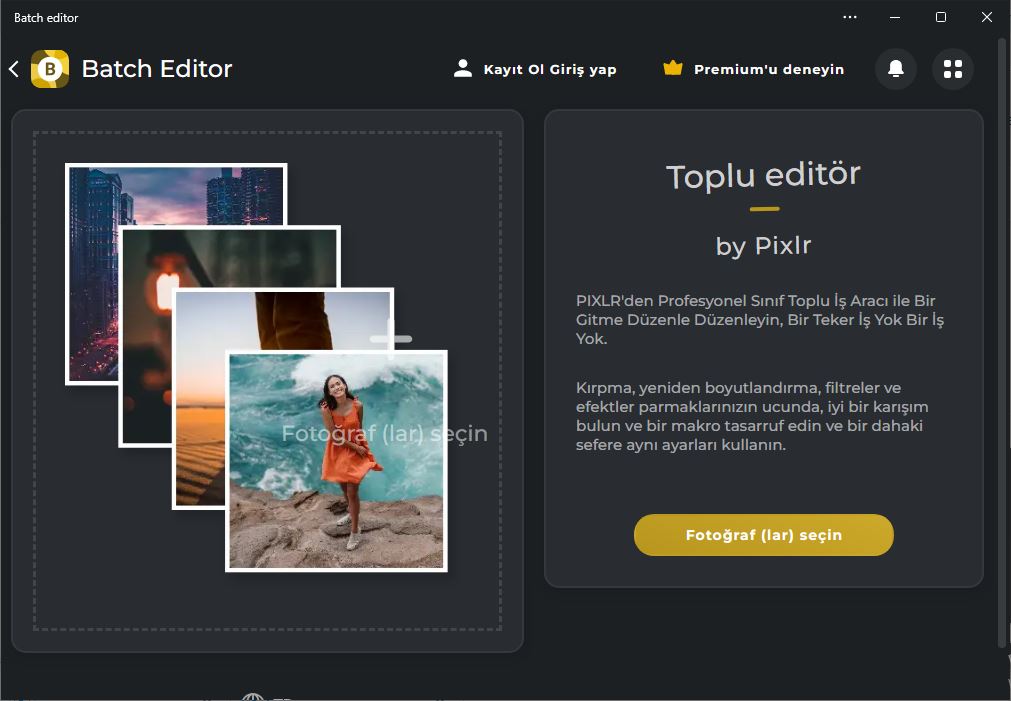Click the Toplu editör heading
Image resolution: width=1011 pixels, height=701 pixels.
click(x=763, y=175)
